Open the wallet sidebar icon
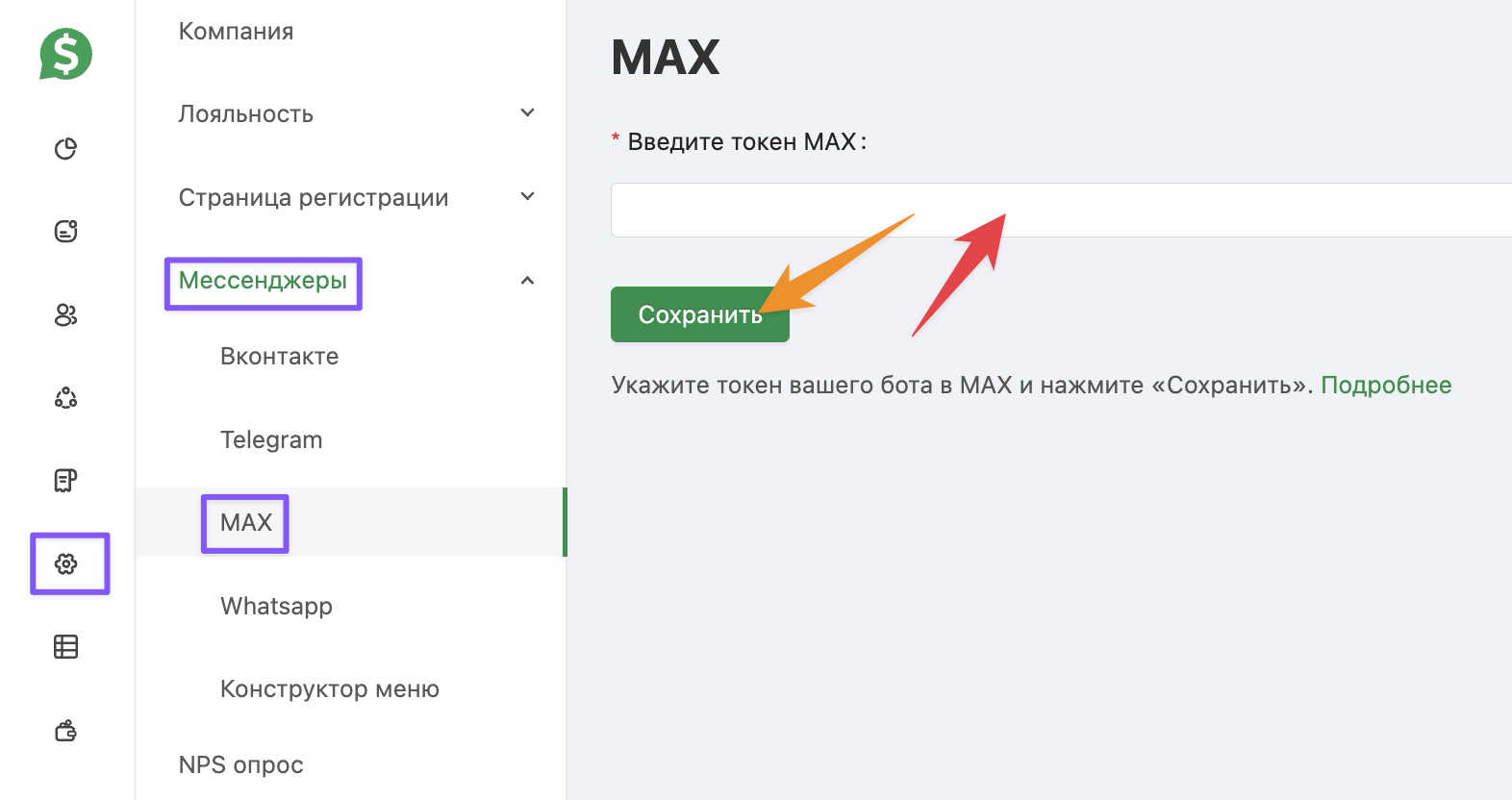Viewport: 1512px width, 800px height. pyautogui.click(x=65, y=731)
